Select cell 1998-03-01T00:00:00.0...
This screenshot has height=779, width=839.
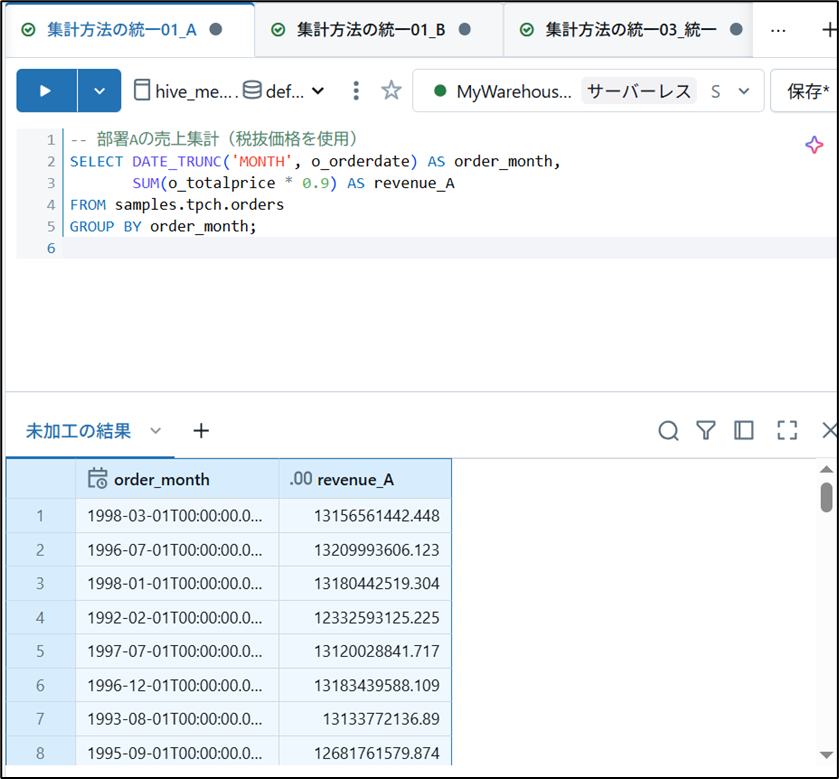tap(177, 516)
